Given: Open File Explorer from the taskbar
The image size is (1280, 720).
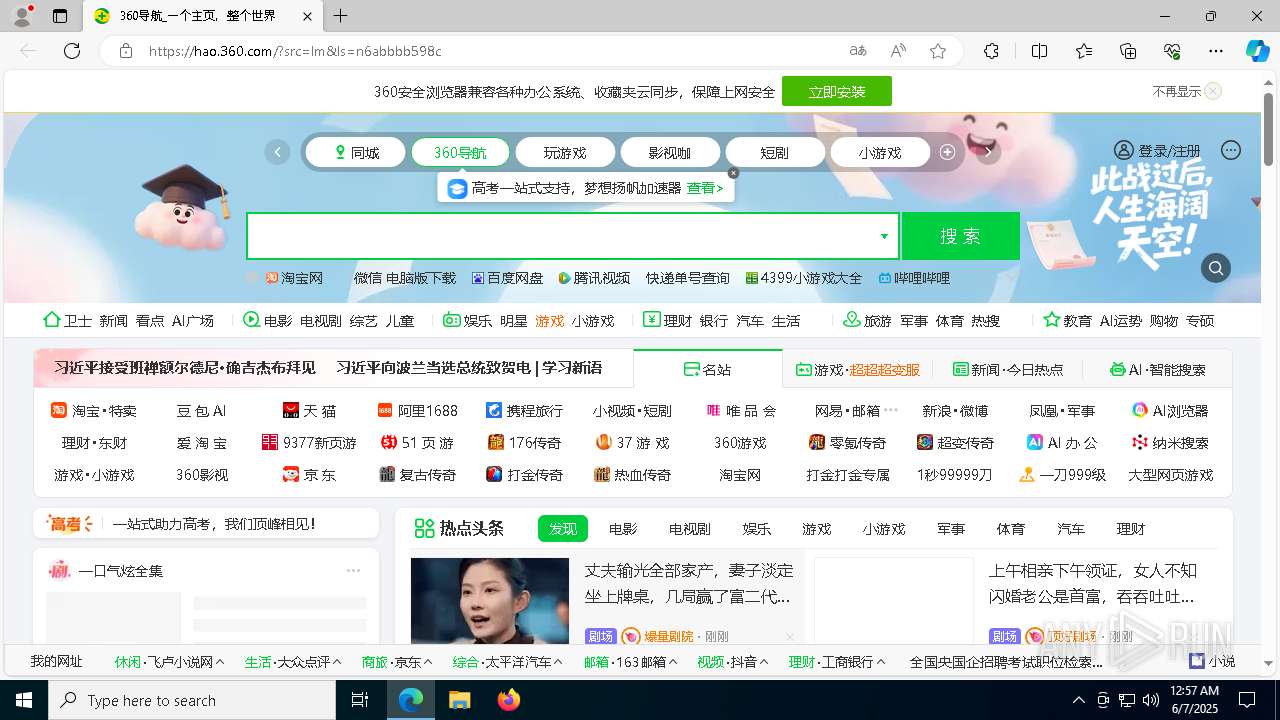Looking at the screenshot, I should [x=459, y=700].
